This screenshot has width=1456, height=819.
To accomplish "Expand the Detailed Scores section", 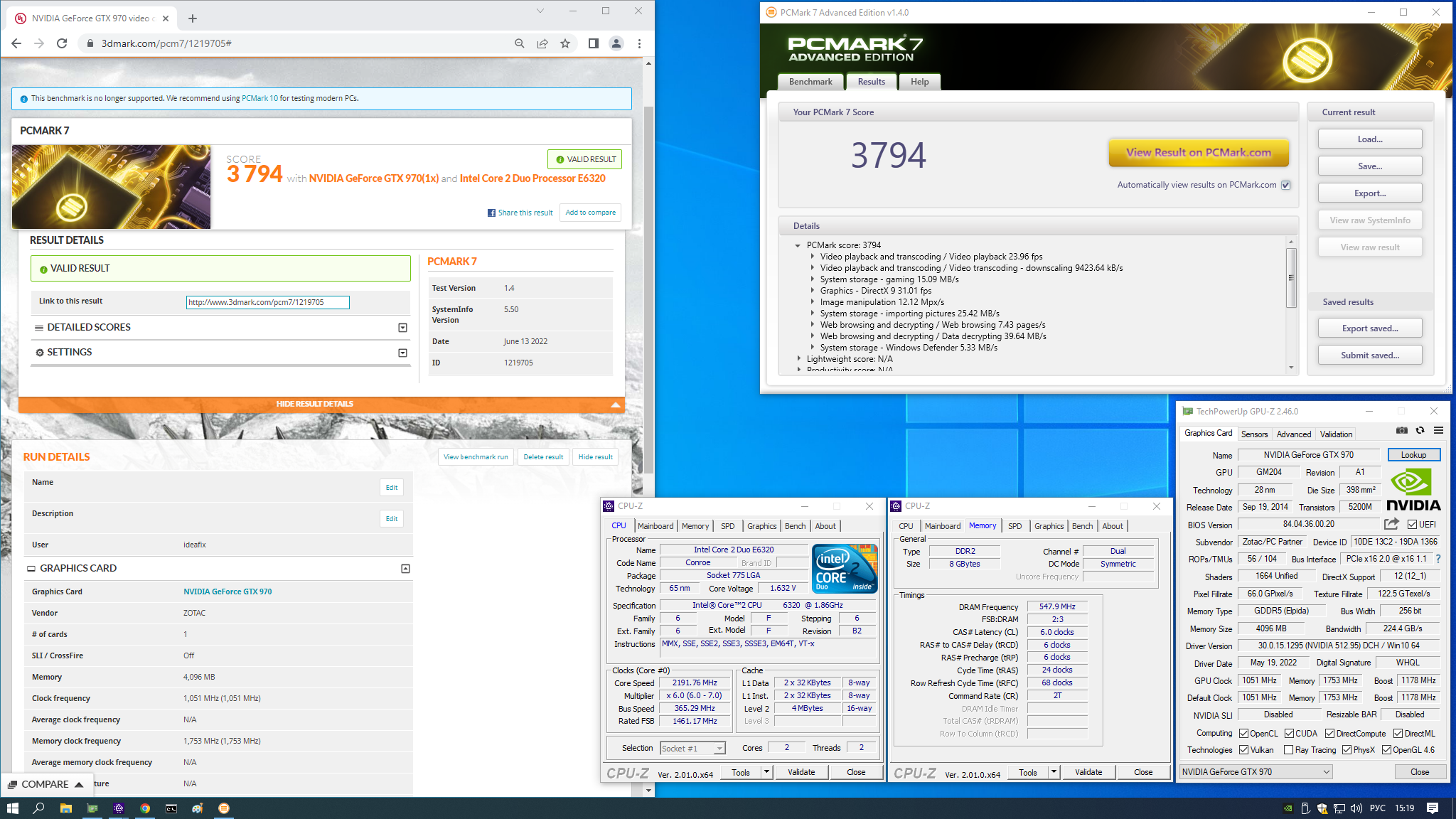I will click(402, 328).
